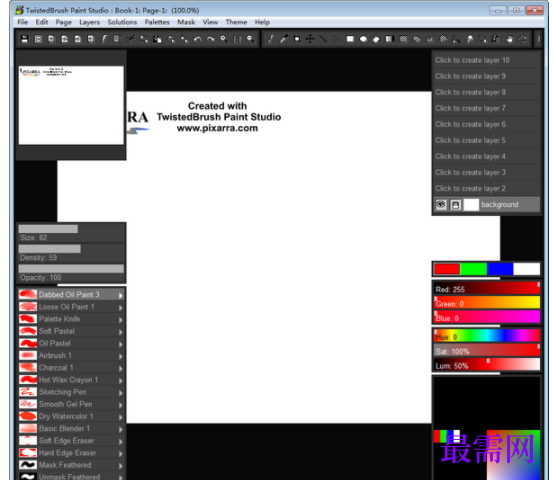Screen dimensions: 553x480
Task: Select the Soft Edge Eraser brush
Action: 71,441
